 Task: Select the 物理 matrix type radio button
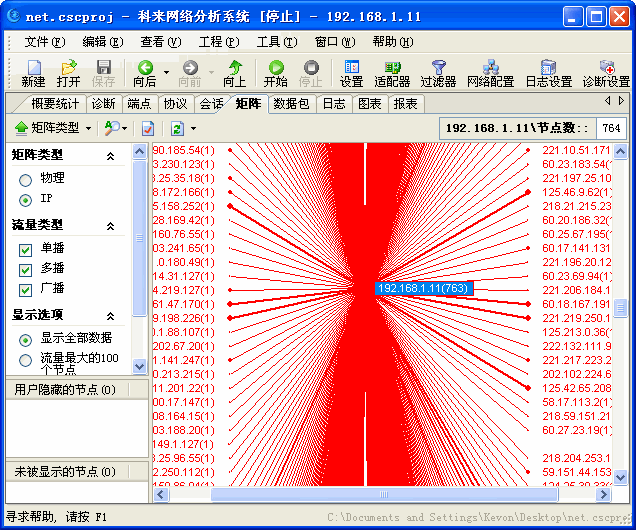[26, 178]
